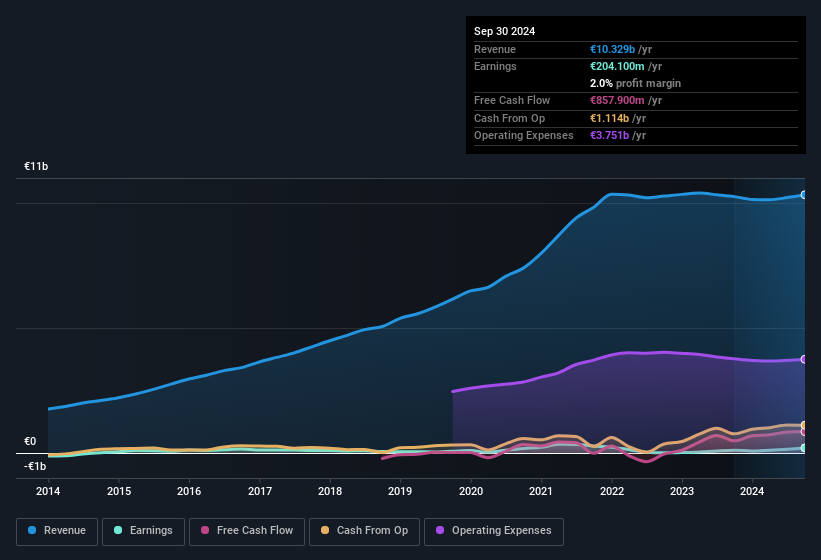Click the Revenue label in tooltip
This screenshot has height=560, width=821.
pyautogui.click(x=495, y=49)
